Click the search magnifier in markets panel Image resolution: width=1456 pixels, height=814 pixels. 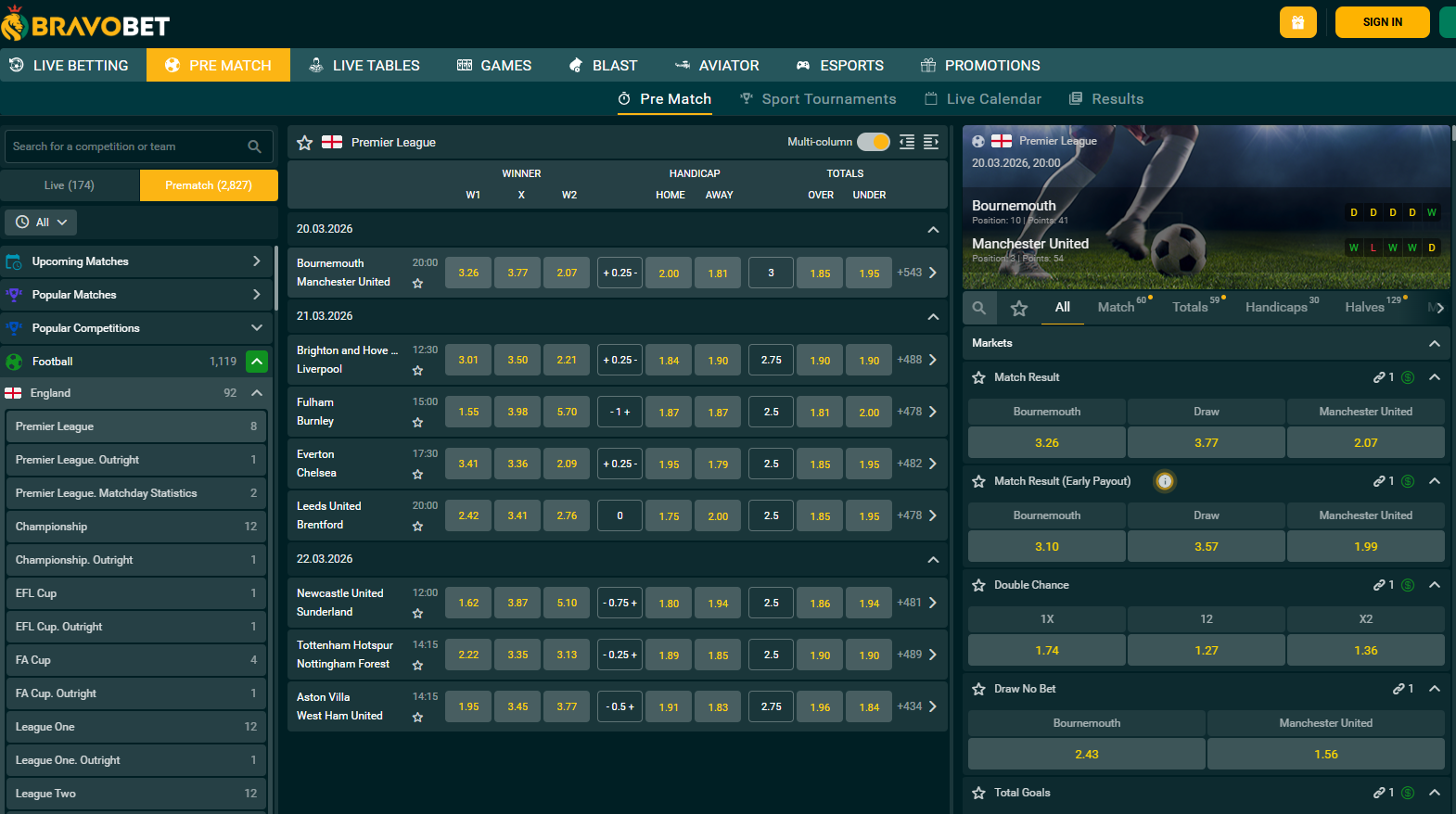979,308
